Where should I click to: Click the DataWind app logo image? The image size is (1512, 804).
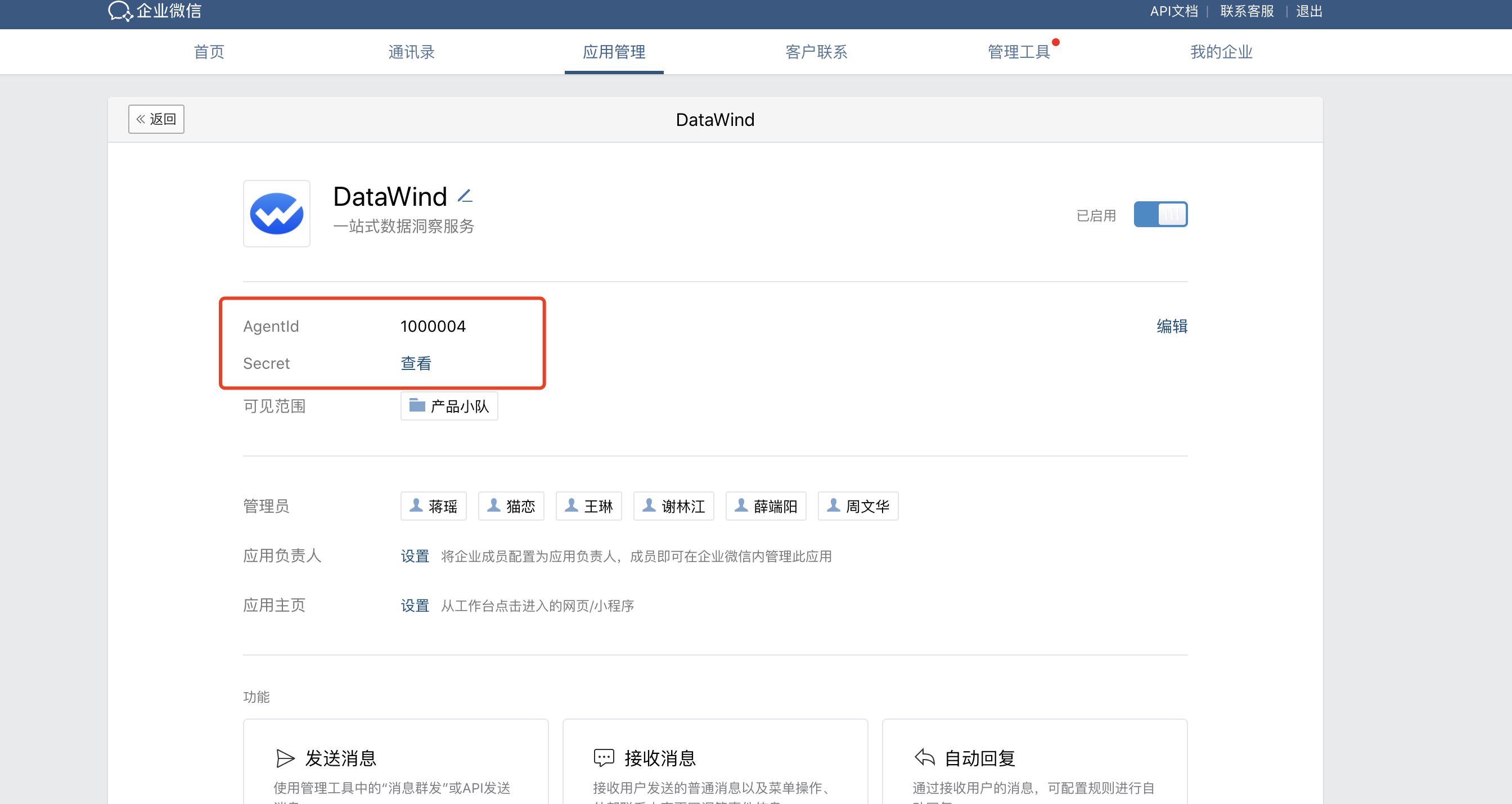[x=276, y=214]
